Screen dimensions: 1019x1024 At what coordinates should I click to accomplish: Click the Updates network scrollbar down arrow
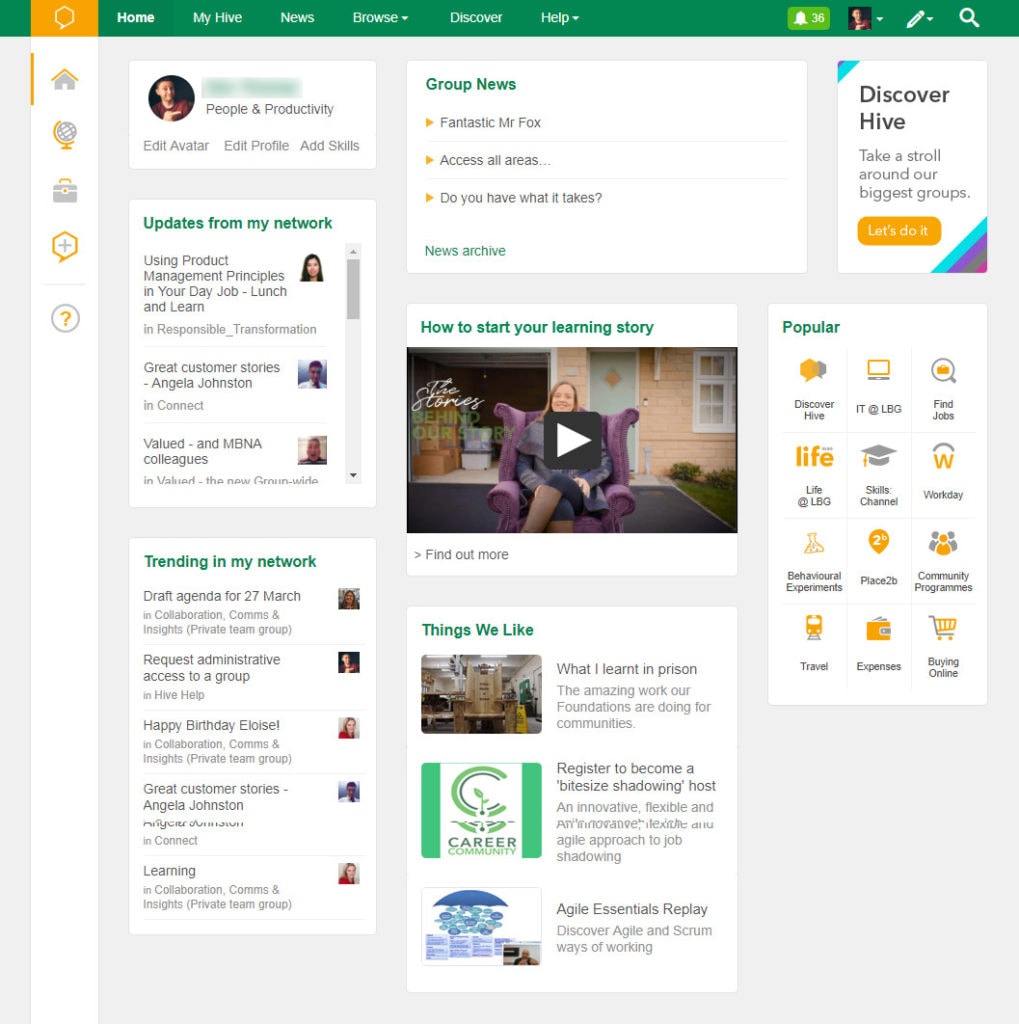353,475
